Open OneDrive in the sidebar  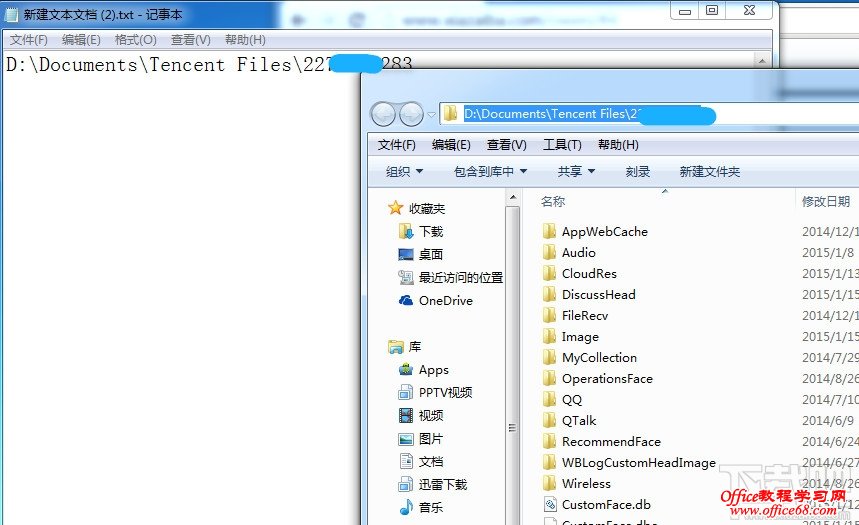click(446, 300)
